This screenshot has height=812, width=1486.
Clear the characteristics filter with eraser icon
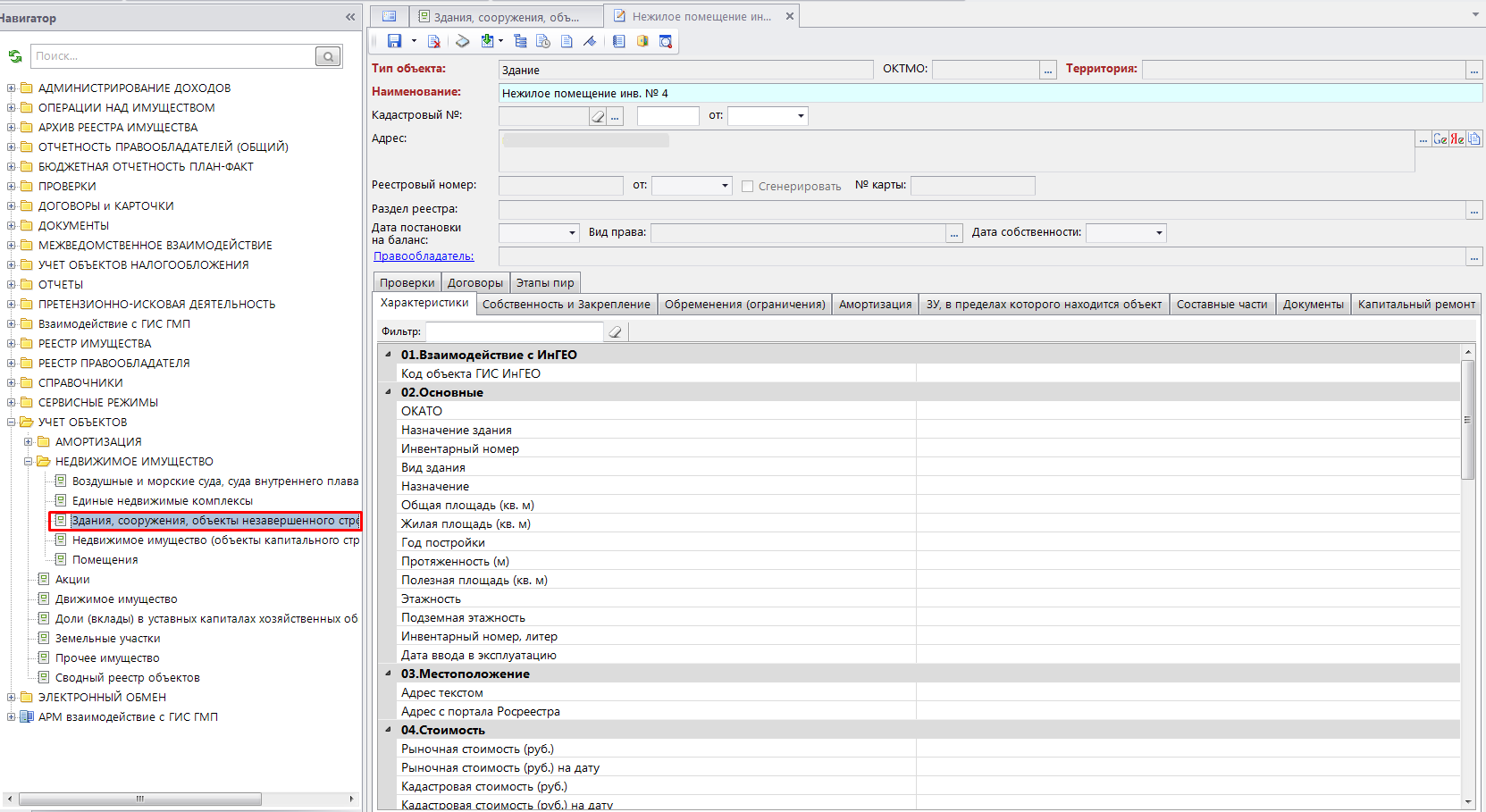[x=615, y=332]
